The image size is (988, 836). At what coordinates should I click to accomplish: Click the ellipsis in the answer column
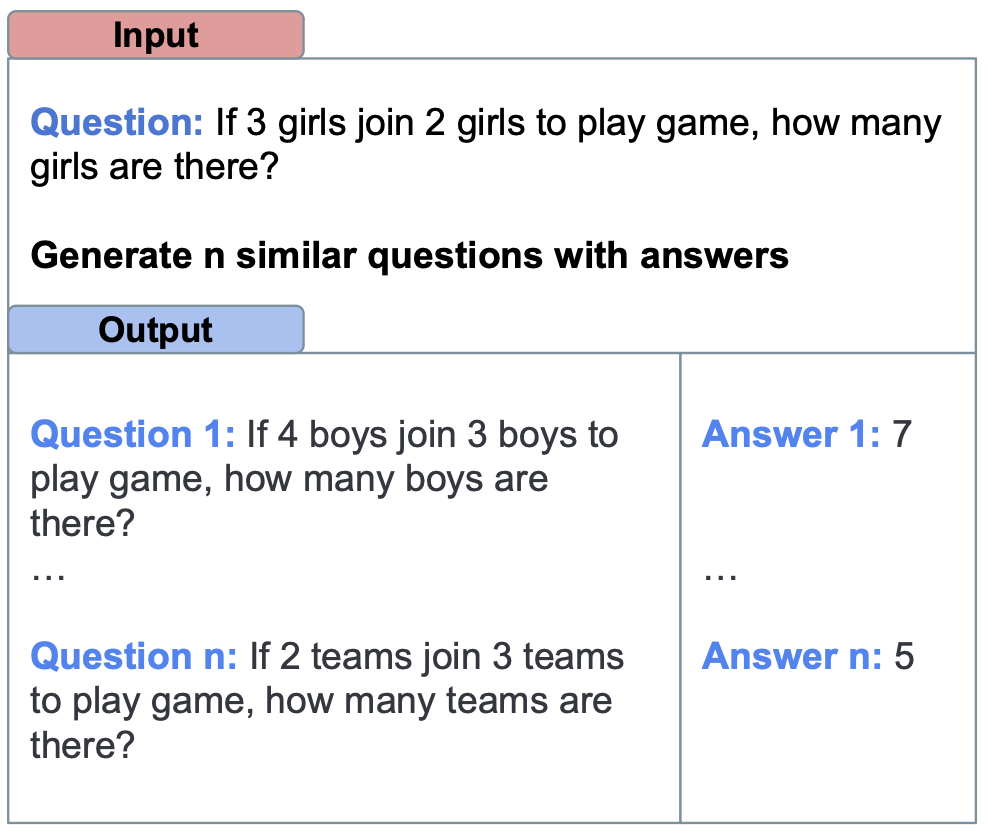click(720, 577)
